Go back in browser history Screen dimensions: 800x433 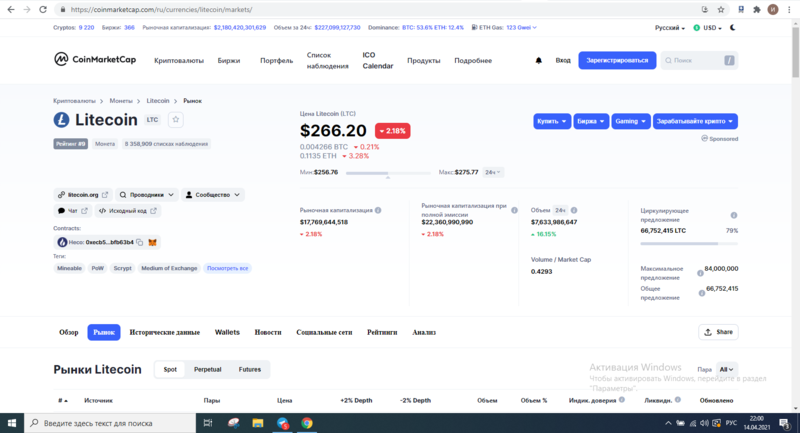click(x=11, y=9)
